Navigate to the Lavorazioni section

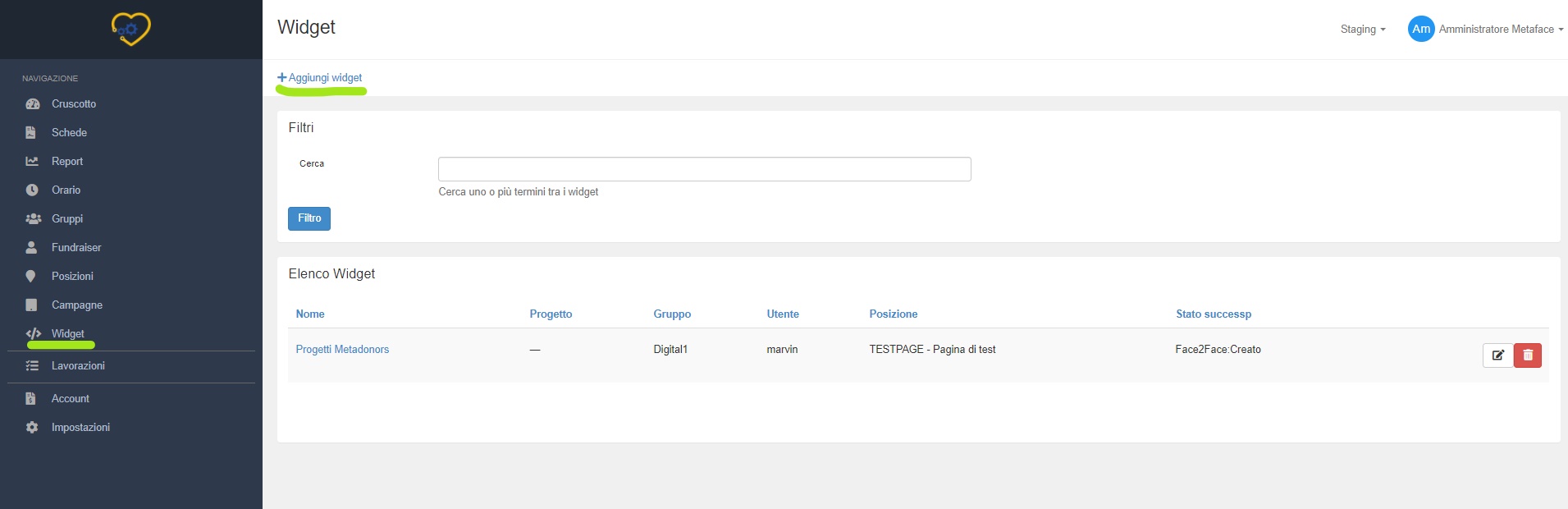(x=78, y=366)
